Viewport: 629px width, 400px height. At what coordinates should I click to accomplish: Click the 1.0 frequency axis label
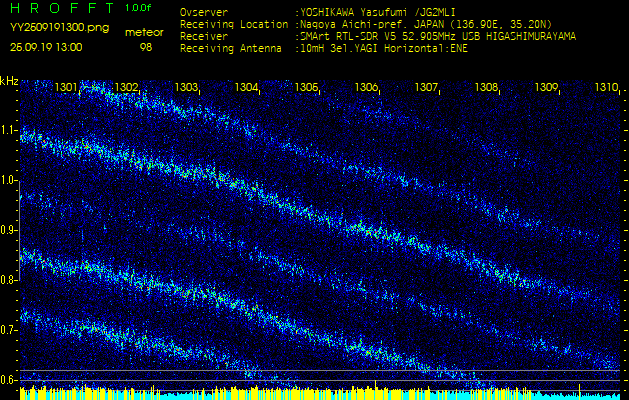tap(9, 180)
